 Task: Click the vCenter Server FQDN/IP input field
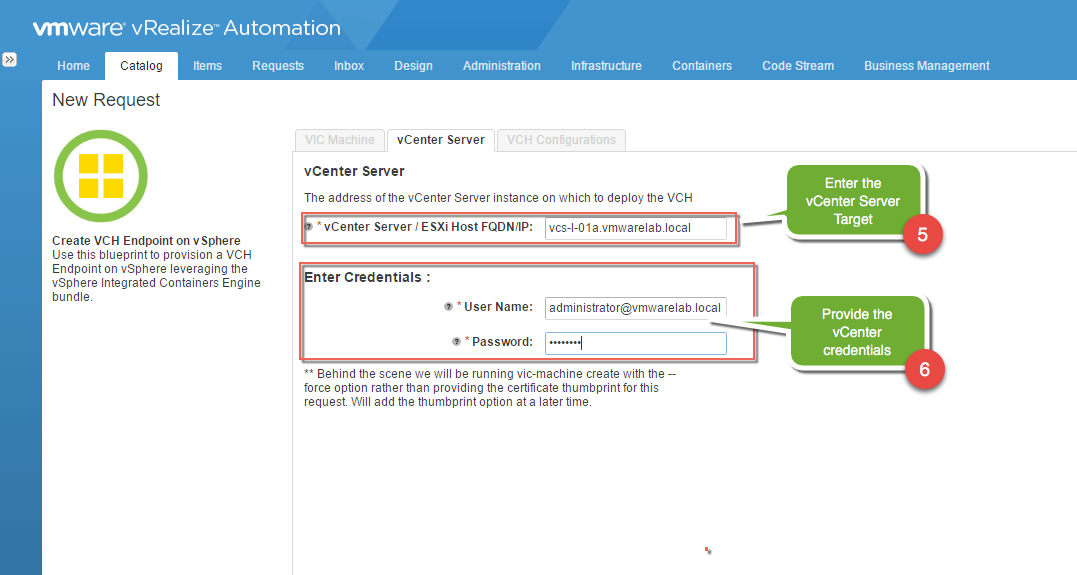635,228
